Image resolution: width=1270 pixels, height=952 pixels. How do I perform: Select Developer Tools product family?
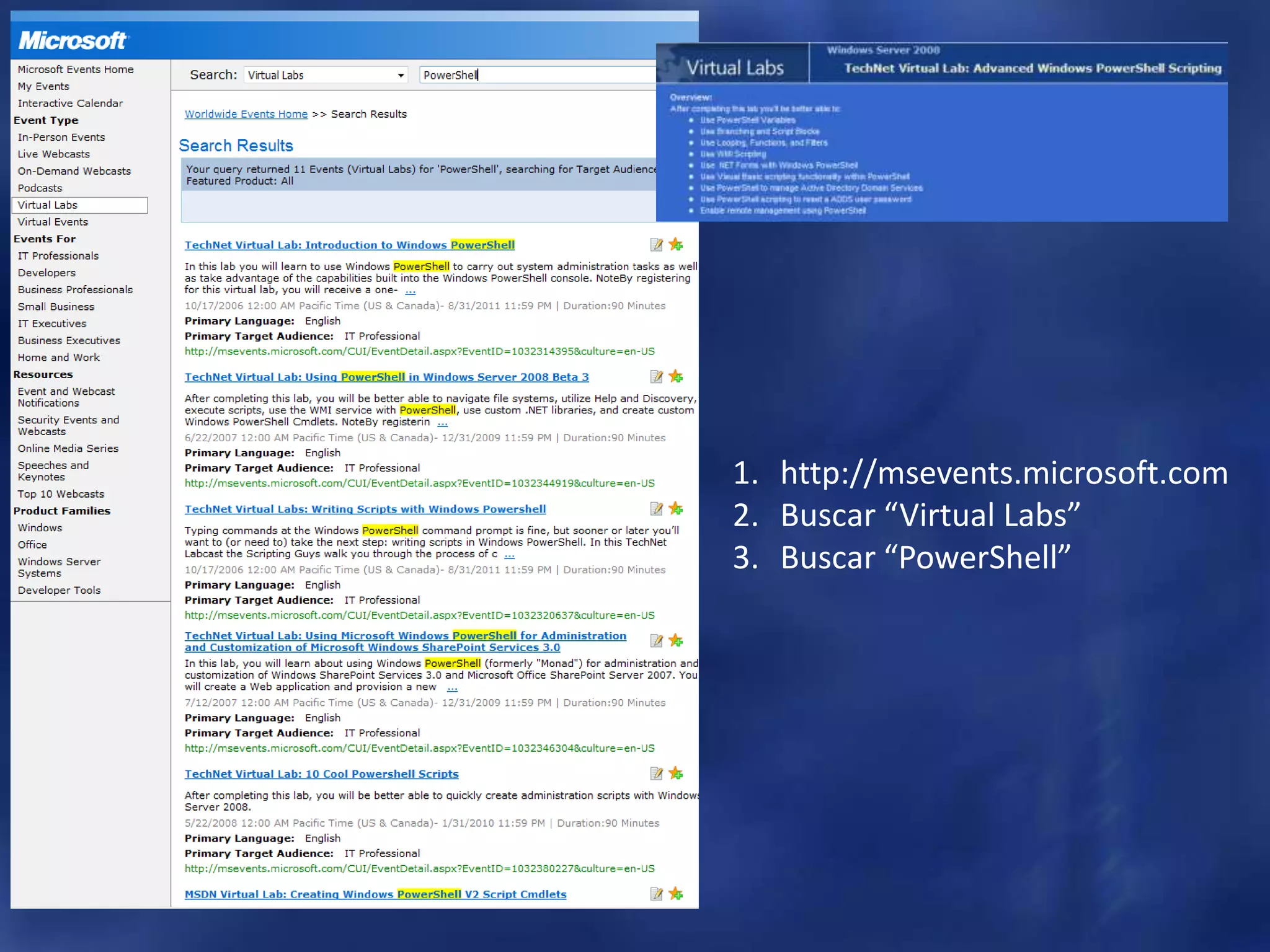(59, 590)
